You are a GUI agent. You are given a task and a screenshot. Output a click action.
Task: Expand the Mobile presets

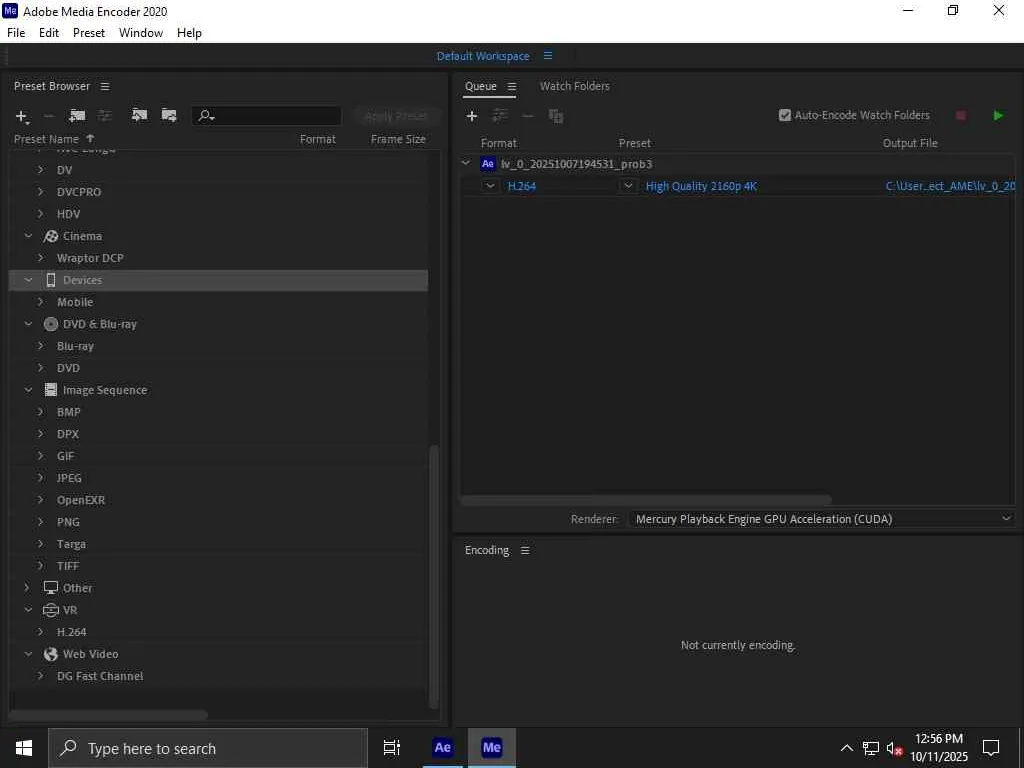coord(40,302)
